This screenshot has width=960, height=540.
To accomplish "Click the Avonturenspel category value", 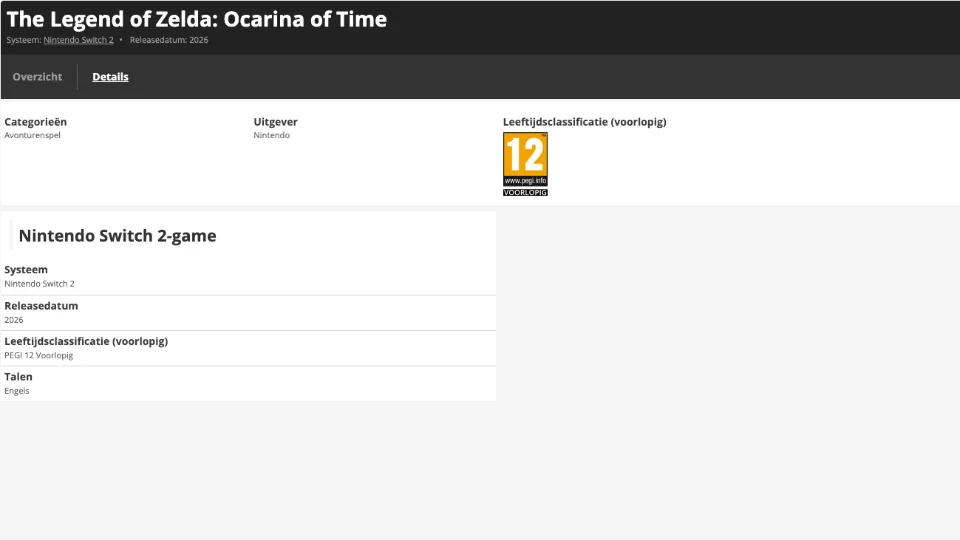I will (x=32, y=135).
